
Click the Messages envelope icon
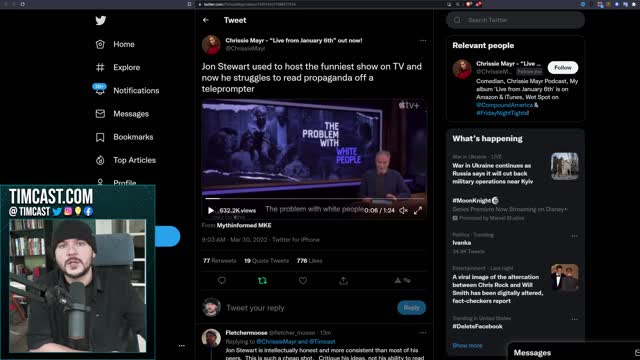coord(100,114)
